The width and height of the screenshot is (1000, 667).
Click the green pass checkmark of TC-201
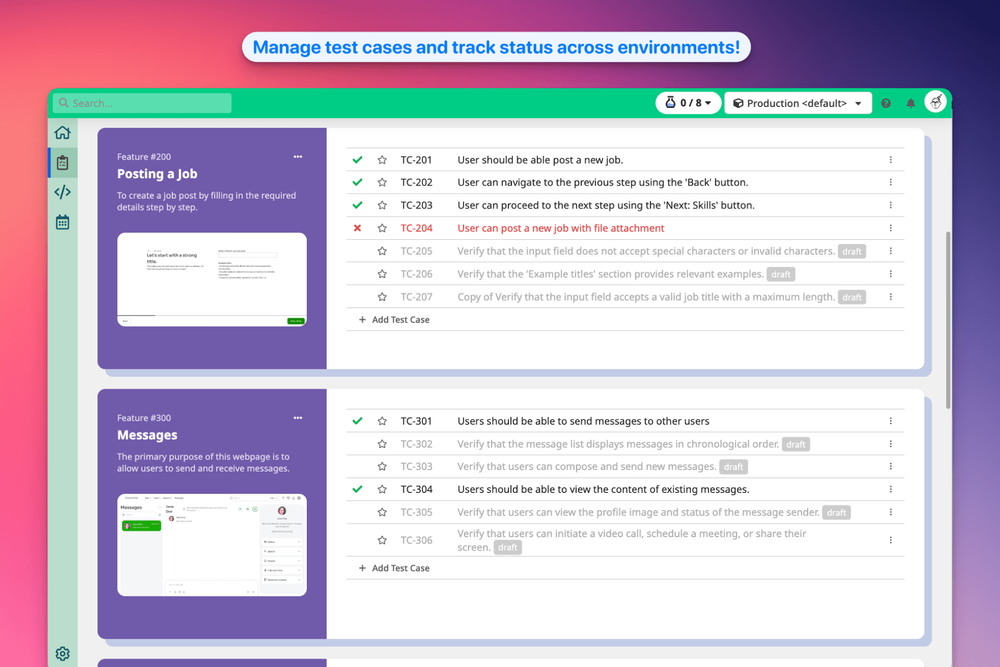(357, 160)
